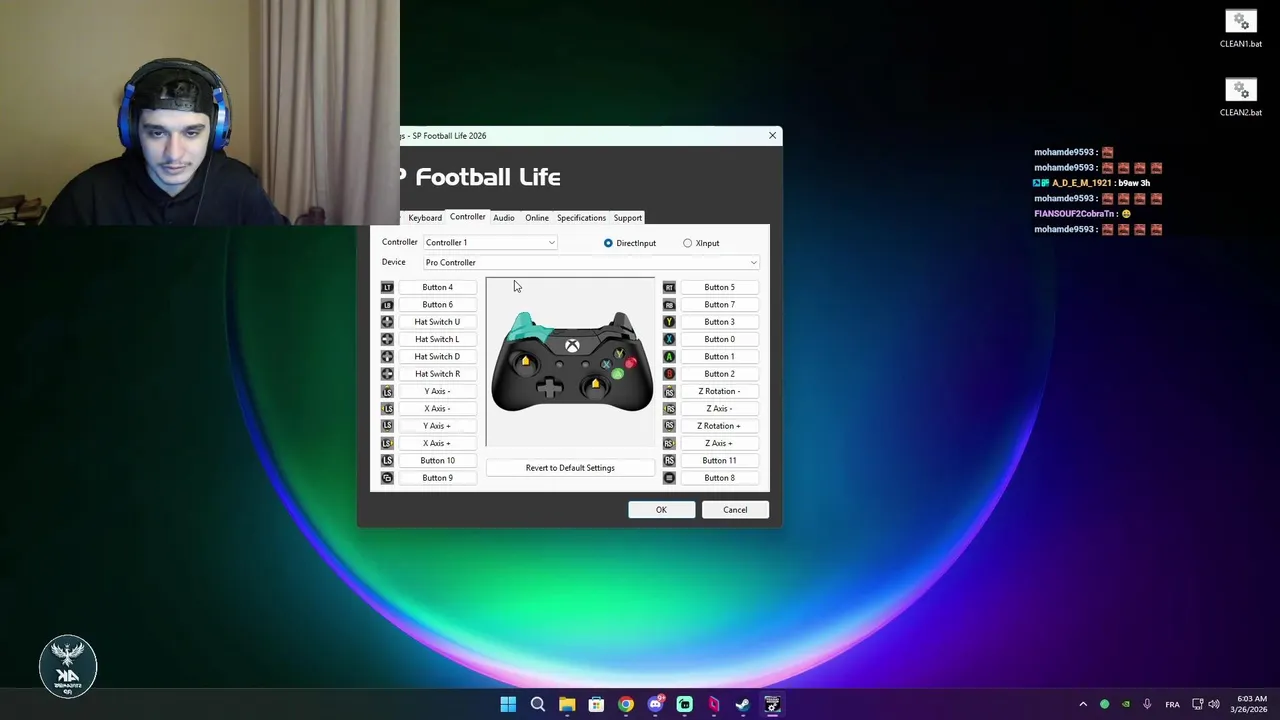Click the D-pad icon beside Hat Switch D
The width and height of the screenshot is (1280, 720).
coord(387,356)
